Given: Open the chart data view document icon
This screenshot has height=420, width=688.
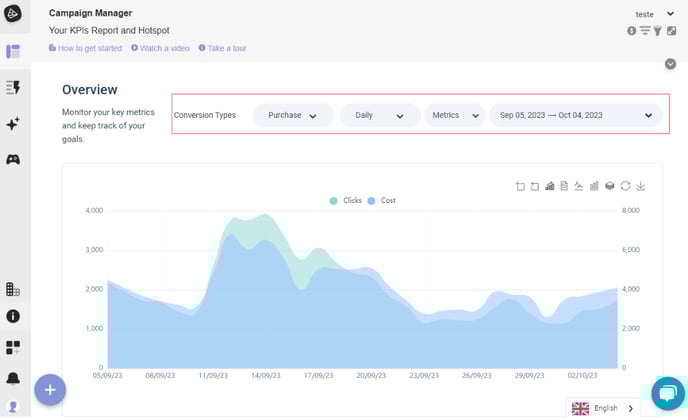Looking at the screenshot, I should 564,186.
